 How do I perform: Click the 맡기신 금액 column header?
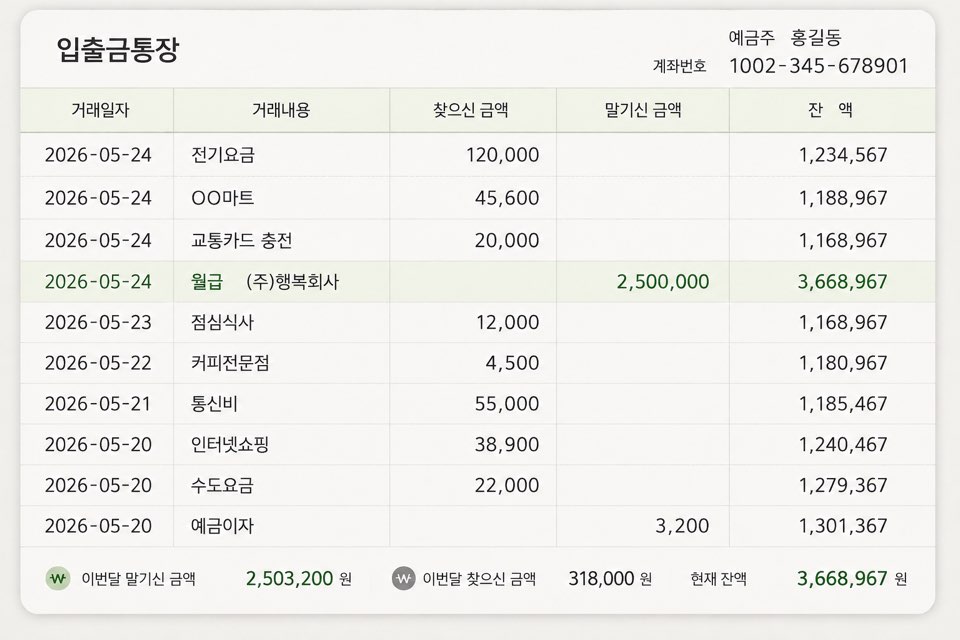(643, 110)
